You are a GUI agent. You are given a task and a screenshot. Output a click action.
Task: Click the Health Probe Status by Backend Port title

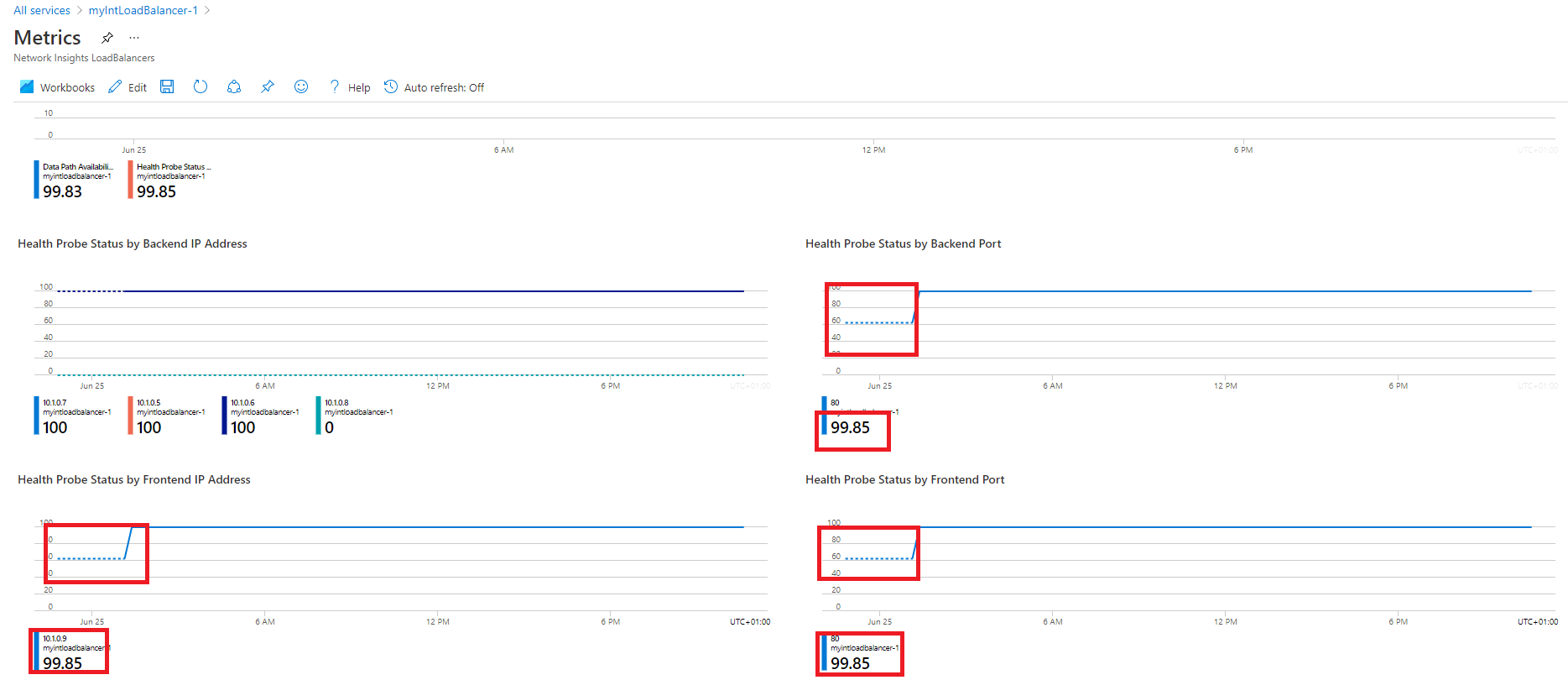click(x=904, y=243)
